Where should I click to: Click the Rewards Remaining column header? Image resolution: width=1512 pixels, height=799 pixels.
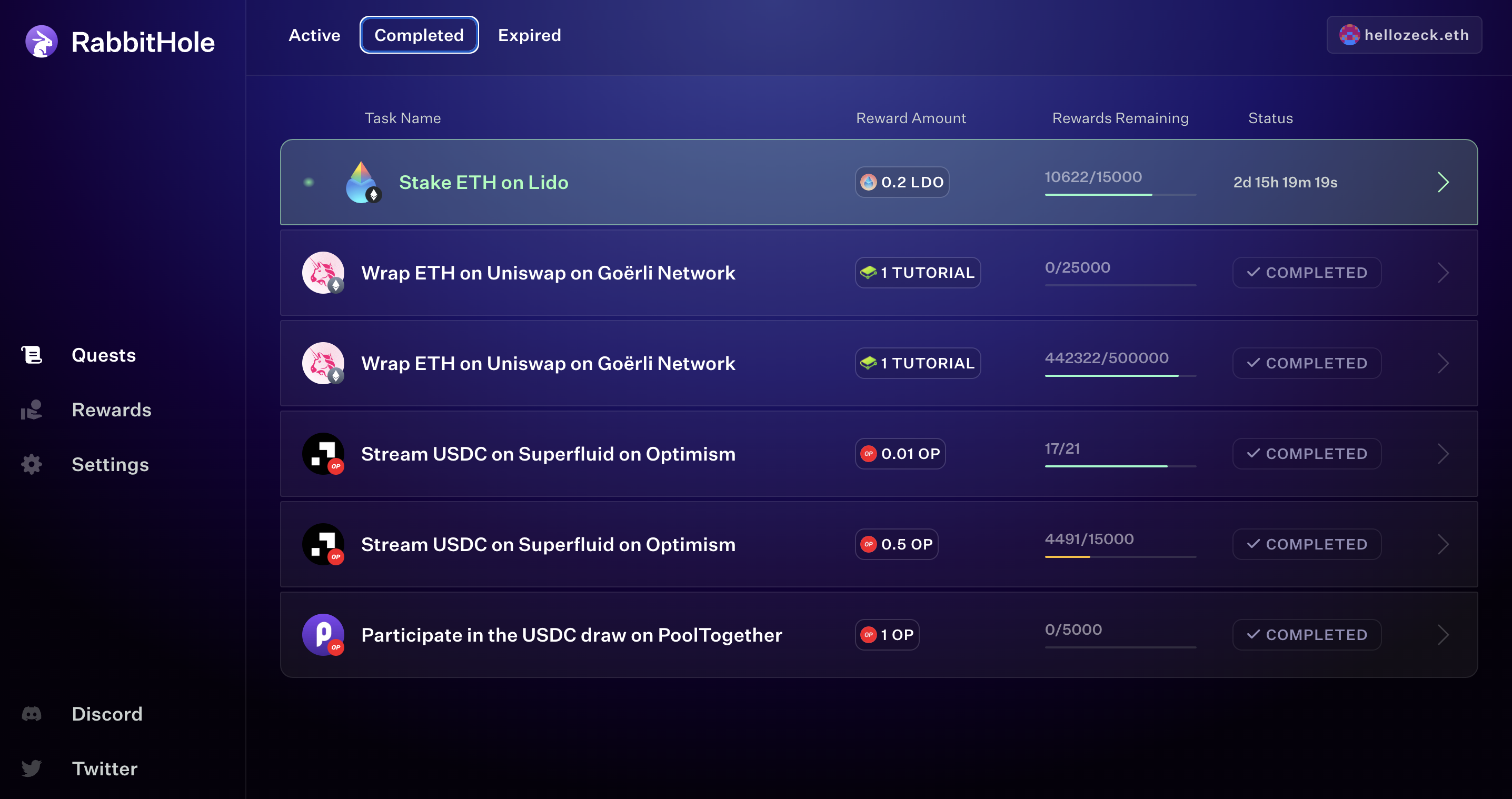pyautogui.click(x=1120, y=118)
